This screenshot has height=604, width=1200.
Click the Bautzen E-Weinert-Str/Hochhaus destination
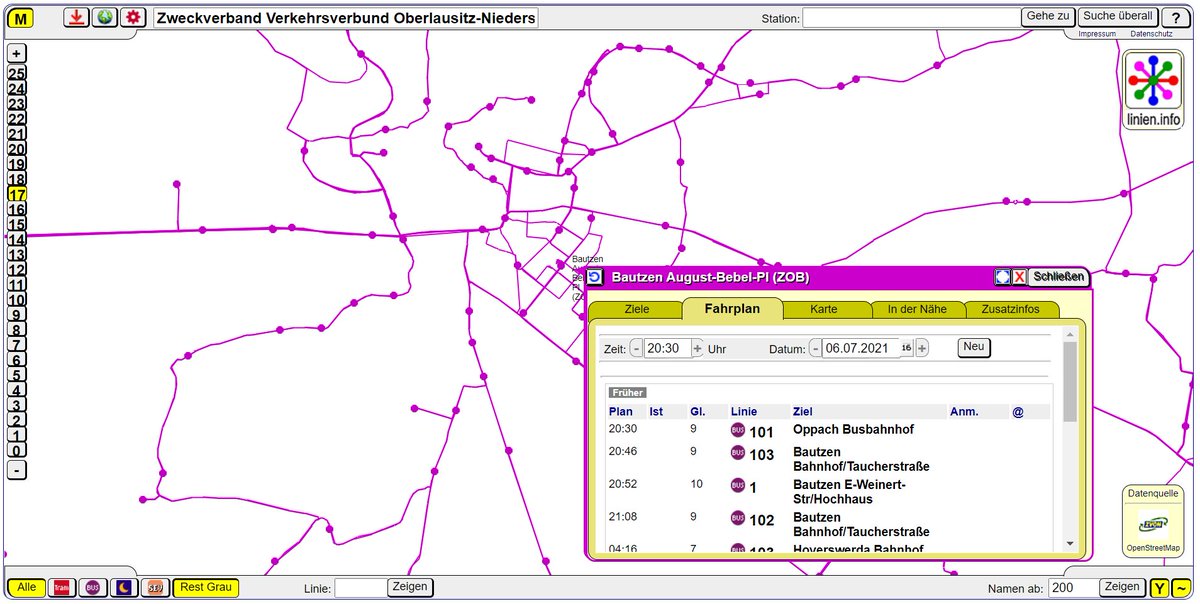(x=849, y=492)
